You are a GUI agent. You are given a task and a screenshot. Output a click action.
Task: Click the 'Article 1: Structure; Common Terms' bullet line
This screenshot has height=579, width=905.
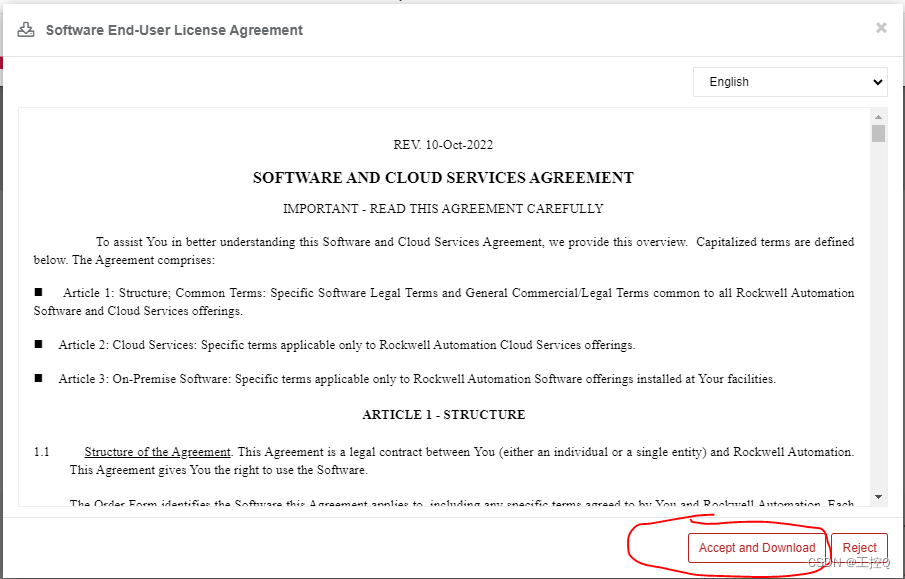point(444,302)
